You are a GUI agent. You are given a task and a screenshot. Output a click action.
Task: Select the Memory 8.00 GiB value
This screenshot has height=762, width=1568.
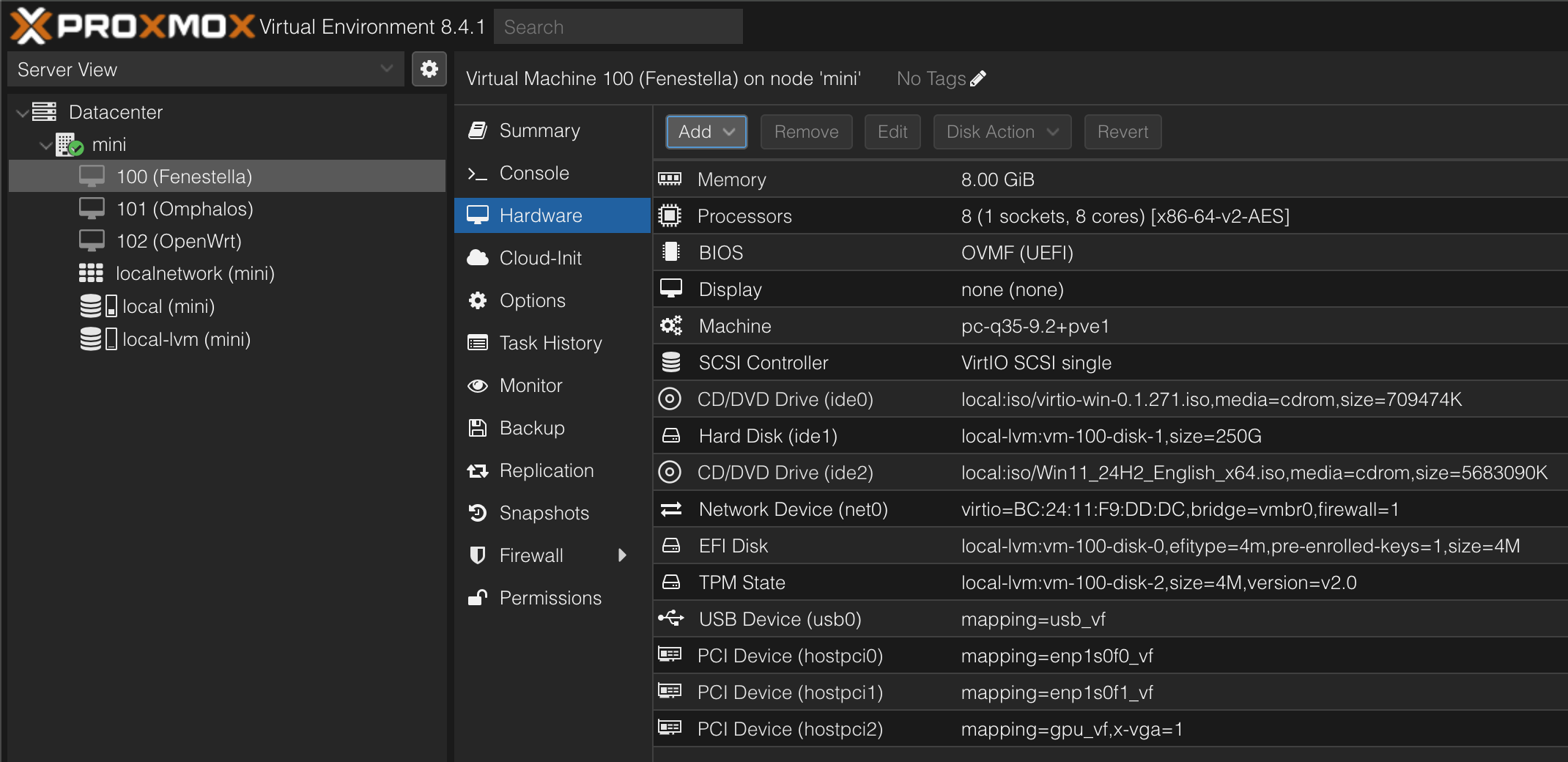click(997, 180)
